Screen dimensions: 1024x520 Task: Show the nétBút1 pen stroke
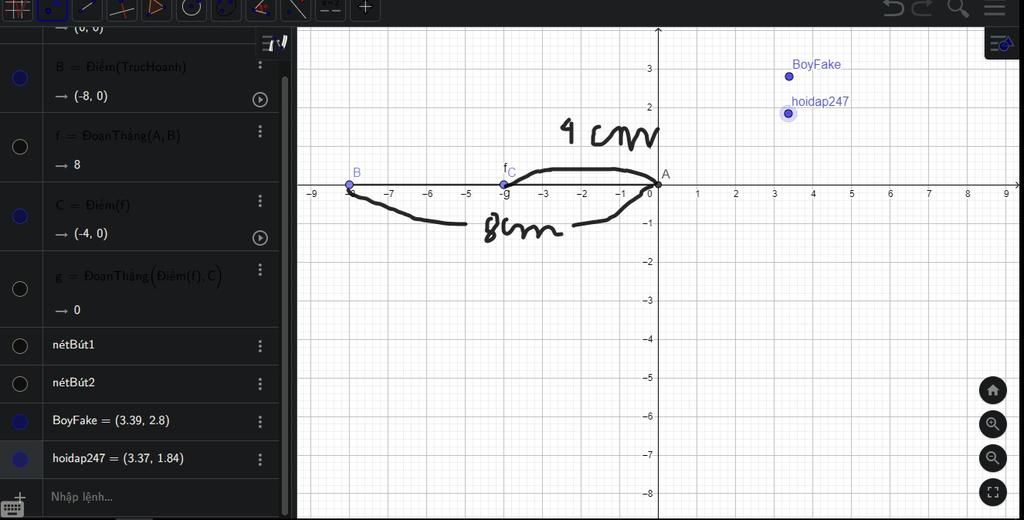[20, 346]
